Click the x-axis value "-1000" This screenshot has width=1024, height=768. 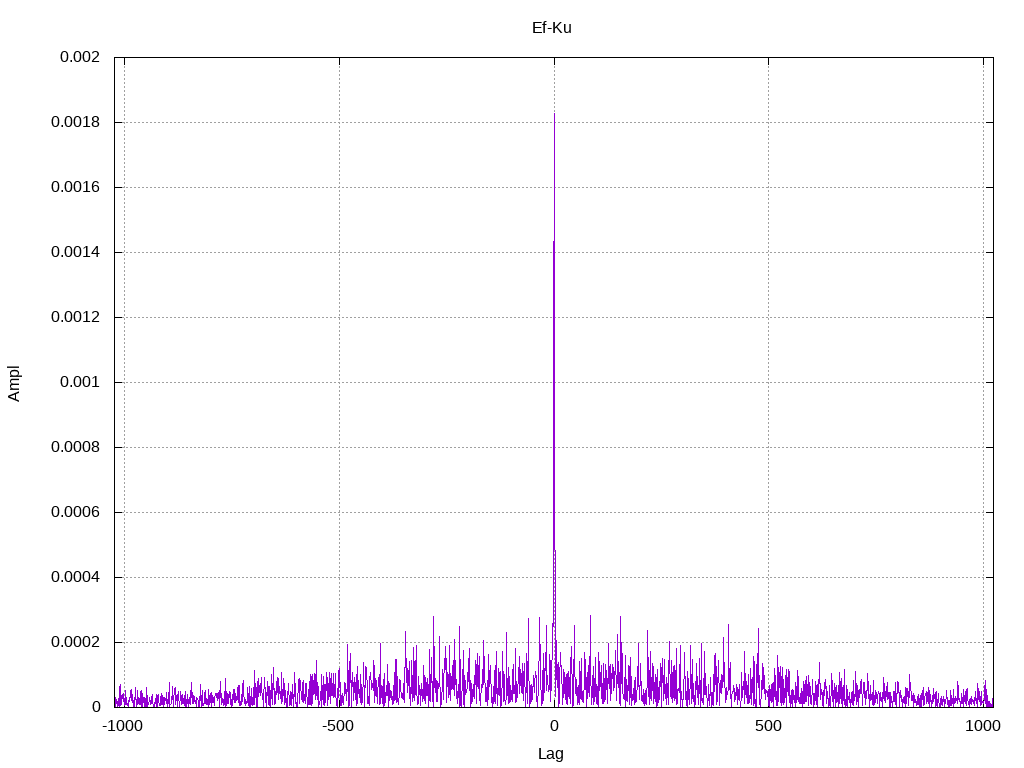point(122,726)
